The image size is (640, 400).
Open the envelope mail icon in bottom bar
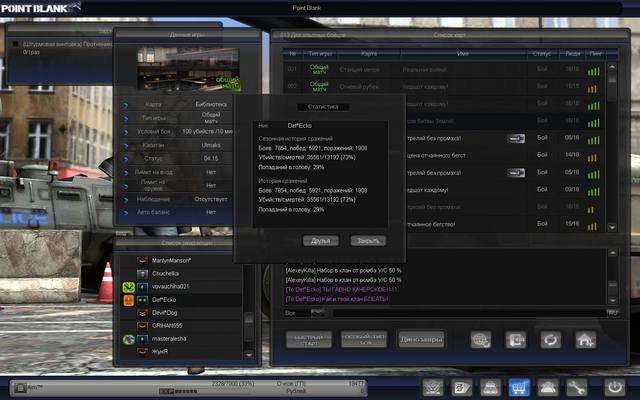pos(547,387)
